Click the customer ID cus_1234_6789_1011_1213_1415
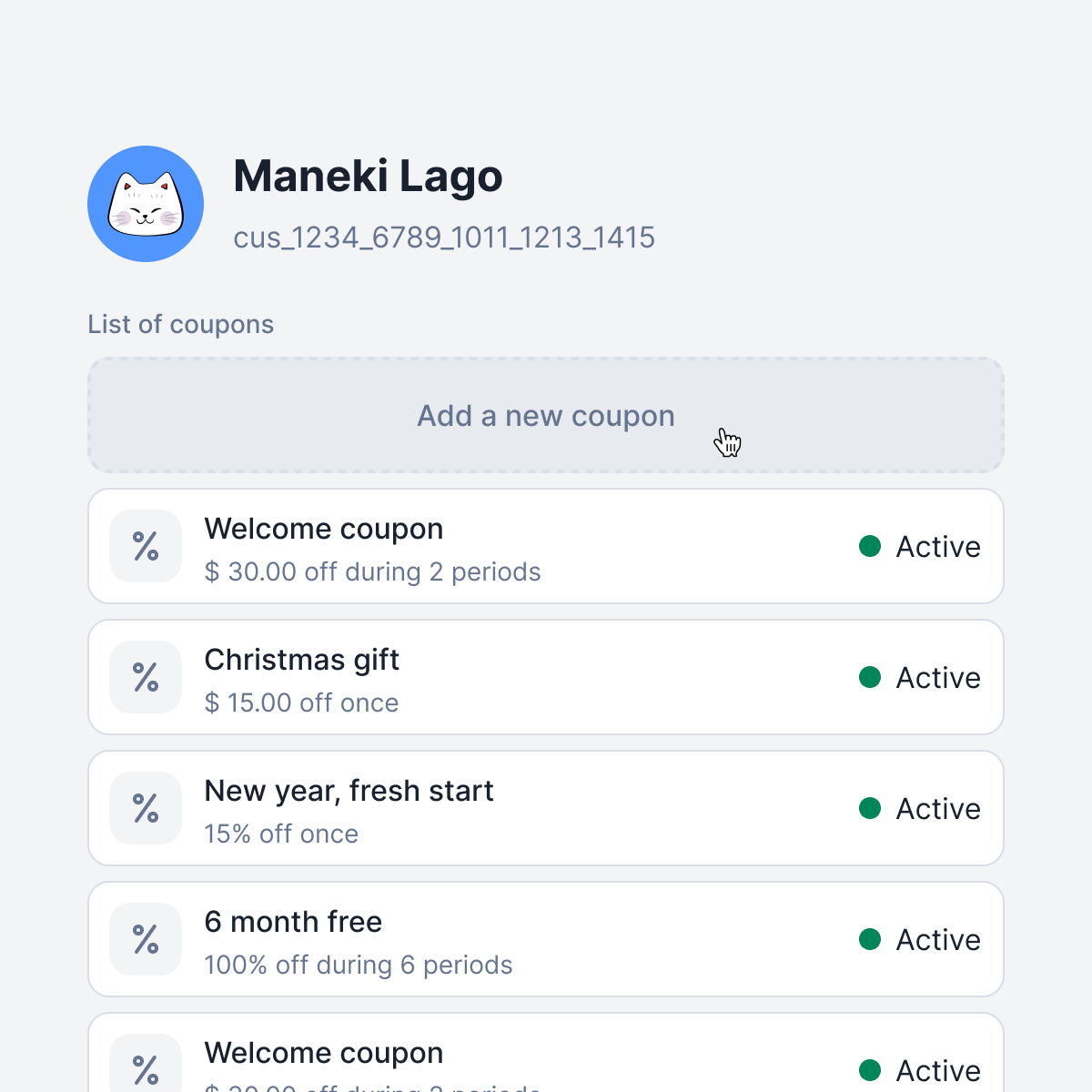Screen dimensions: 1092x1092 pos(444,238)
